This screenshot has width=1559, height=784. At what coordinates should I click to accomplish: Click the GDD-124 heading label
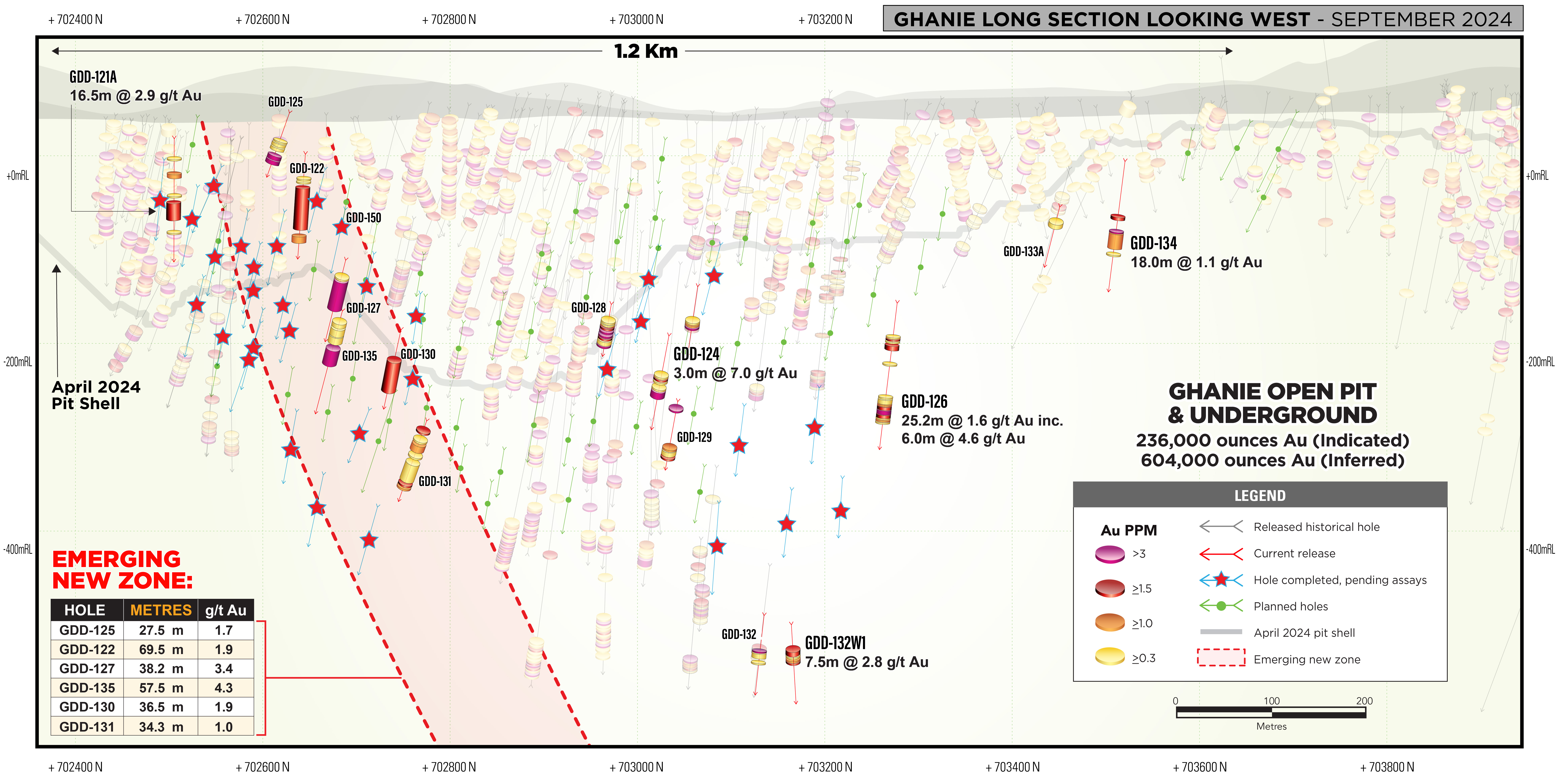(697, 354)
